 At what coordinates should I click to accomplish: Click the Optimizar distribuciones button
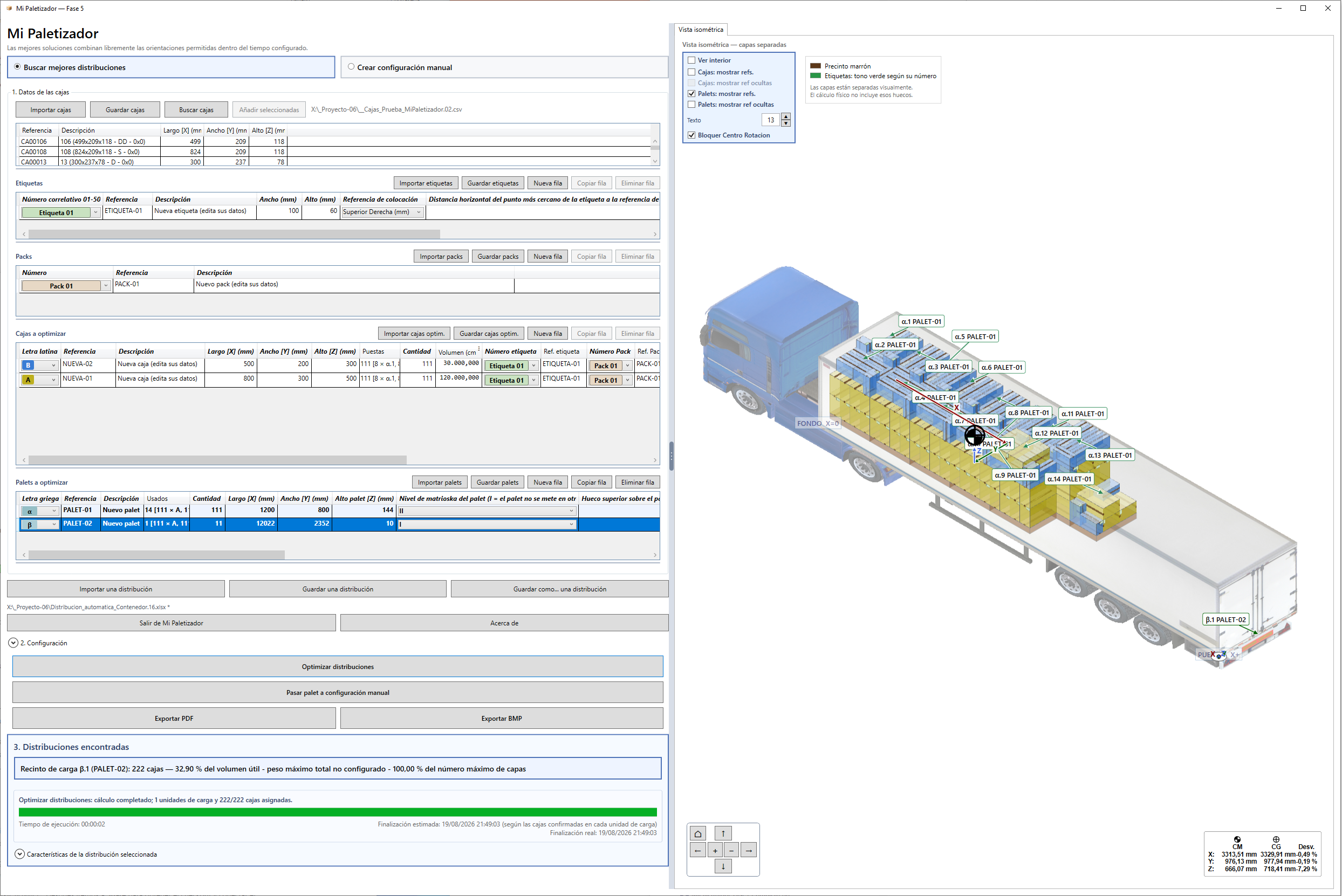(x=338, y=667)
